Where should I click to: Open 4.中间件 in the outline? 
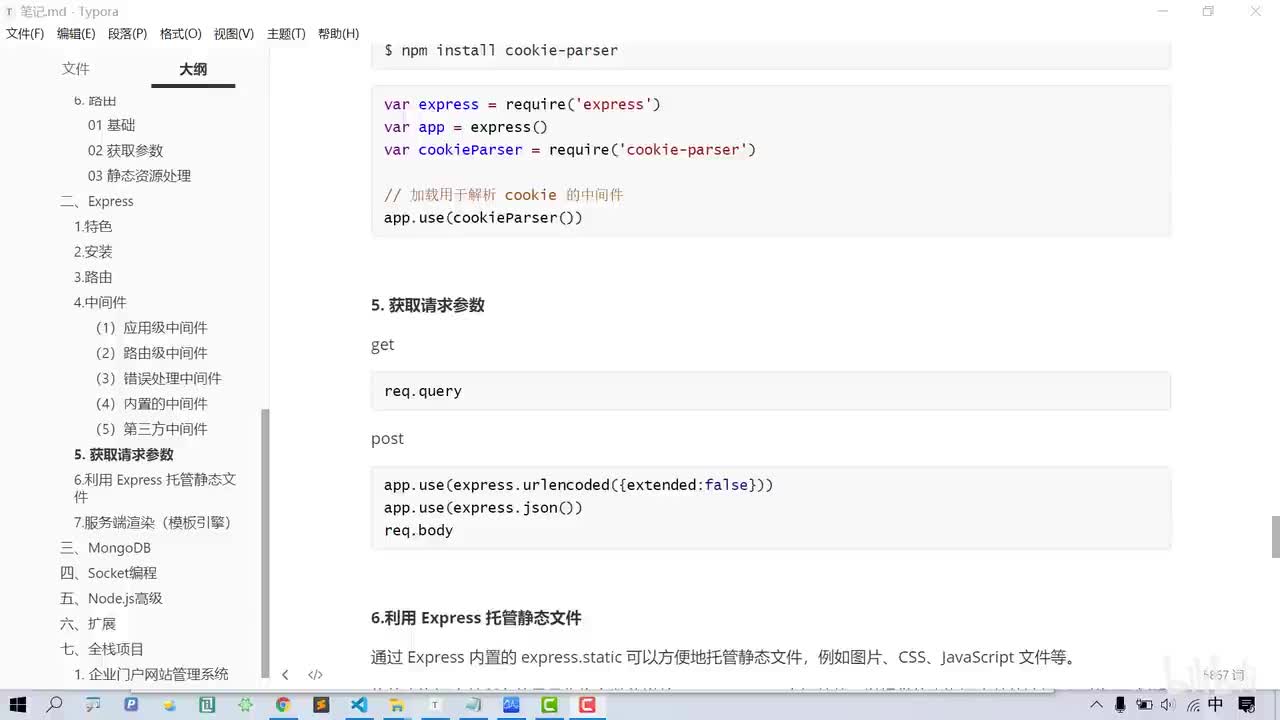coord(100,303)
